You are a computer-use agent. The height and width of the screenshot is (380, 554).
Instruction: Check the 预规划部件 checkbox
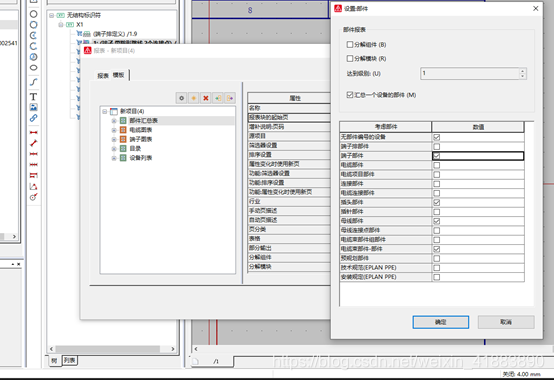click(x=437, y=259)
